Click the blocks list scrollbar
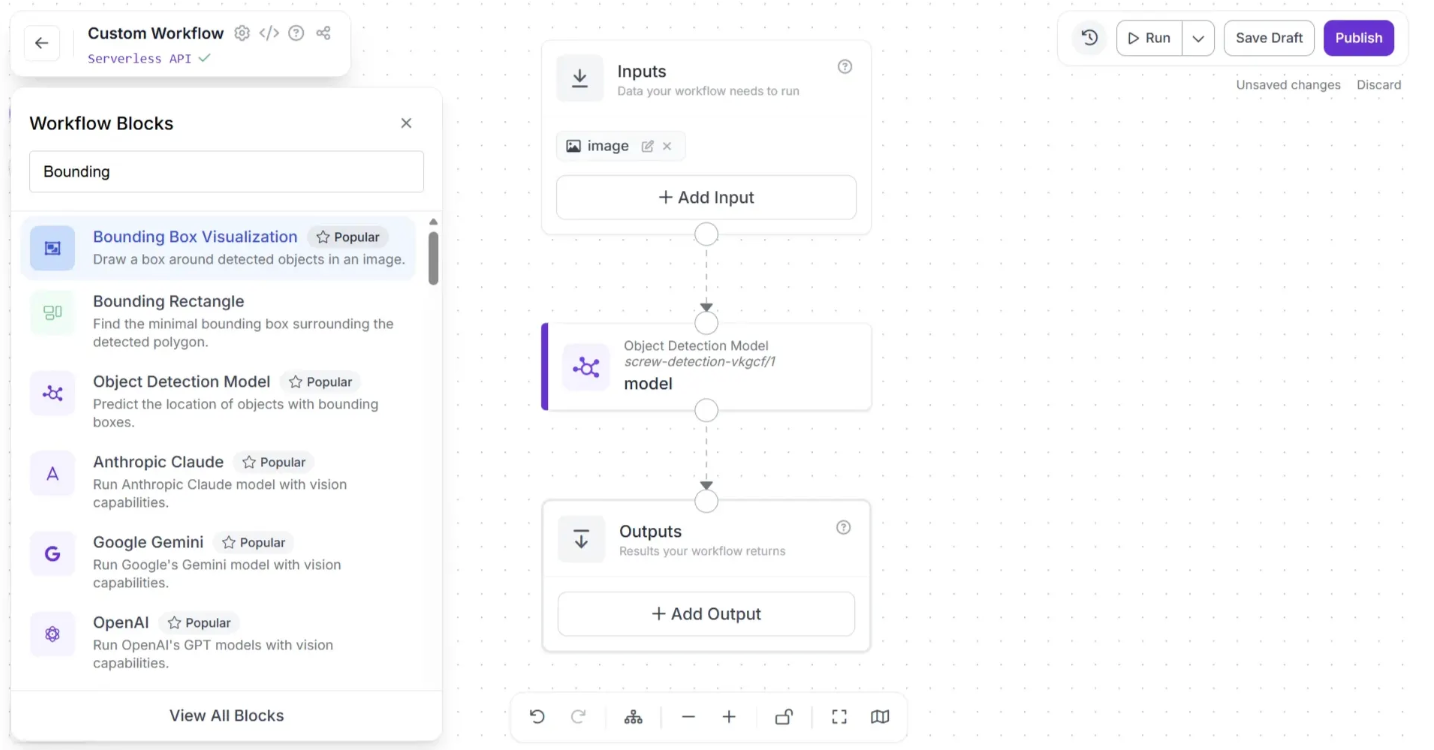Screen dimensions: 1434x750 433,258
